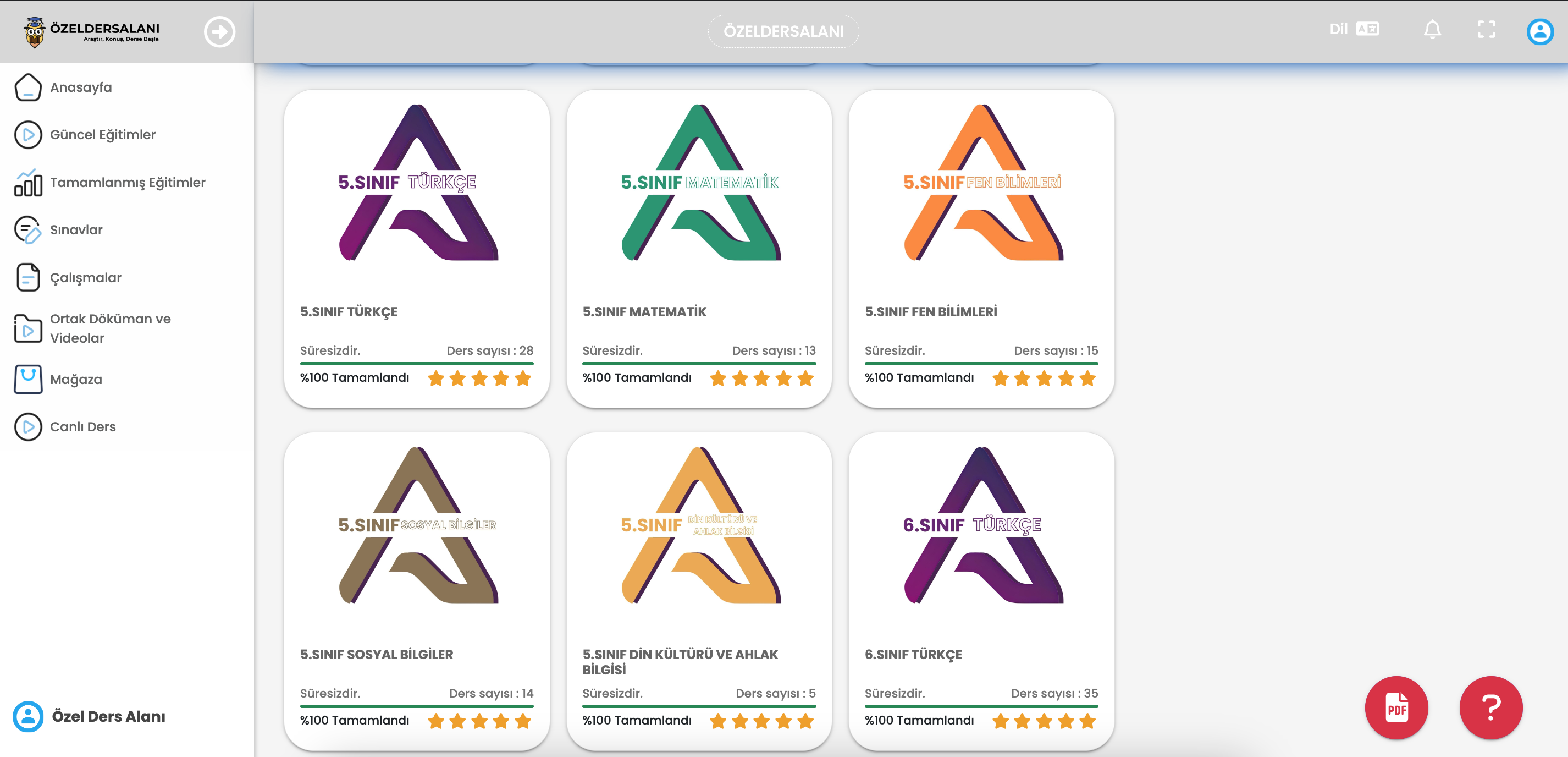This screenshot has width=1568, height=757.
Task: Open the user profile avatar menu
Action: [1540, 32]
